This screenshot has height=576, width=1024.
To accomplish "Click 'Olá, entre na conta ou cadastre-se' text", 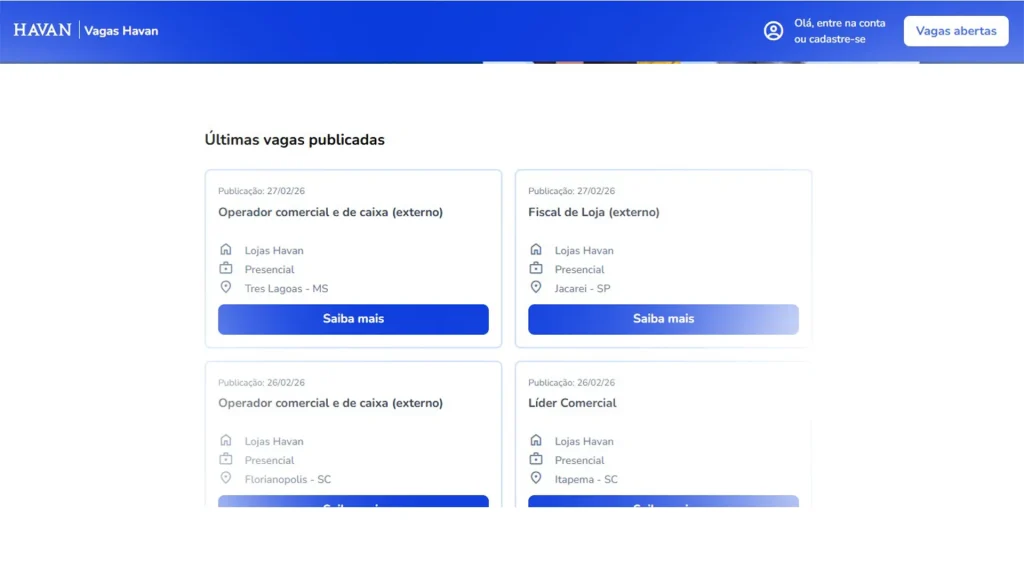I will coord(839,31).
